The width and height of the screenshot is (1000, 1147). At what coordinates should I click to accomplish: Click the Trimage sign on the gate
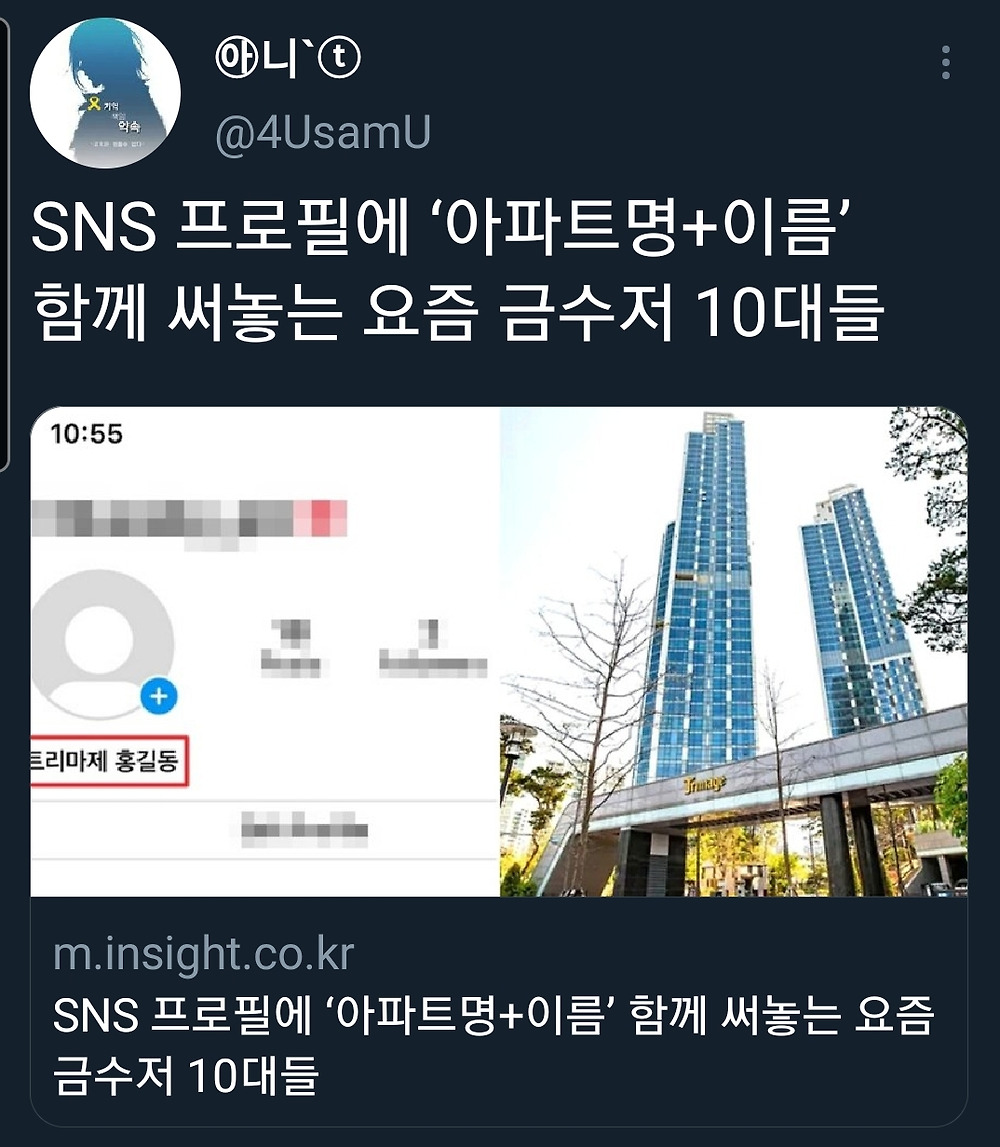tap(704, 785)
